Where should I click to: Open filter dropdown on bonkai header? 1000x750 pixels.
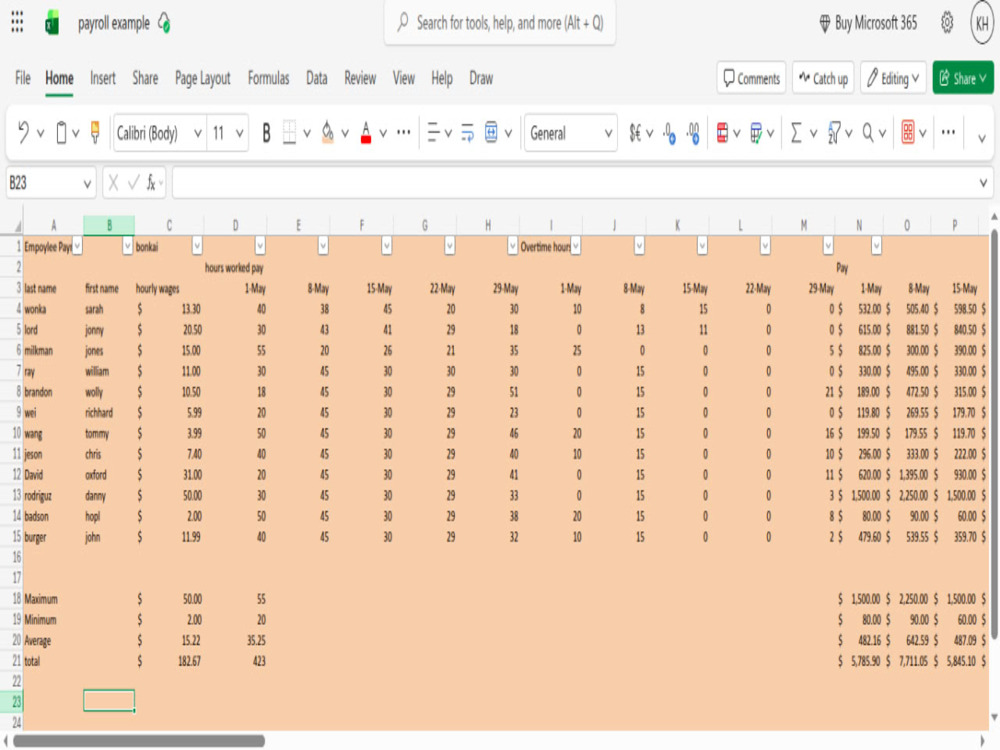(197, 246)
